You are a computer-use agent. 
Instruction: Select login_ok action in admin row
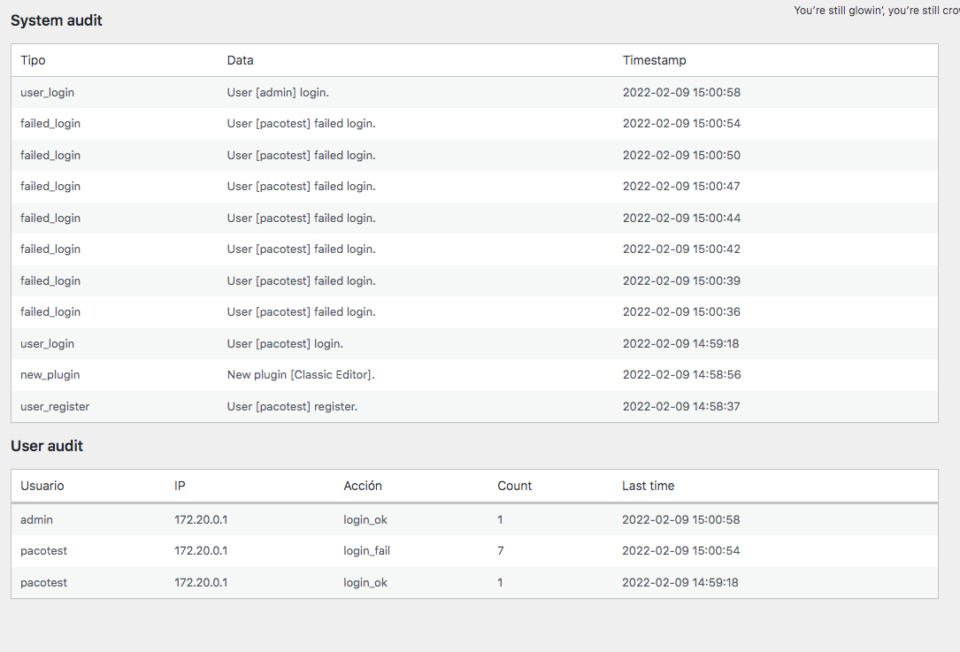pyautogui.click(x=366, y=520)
